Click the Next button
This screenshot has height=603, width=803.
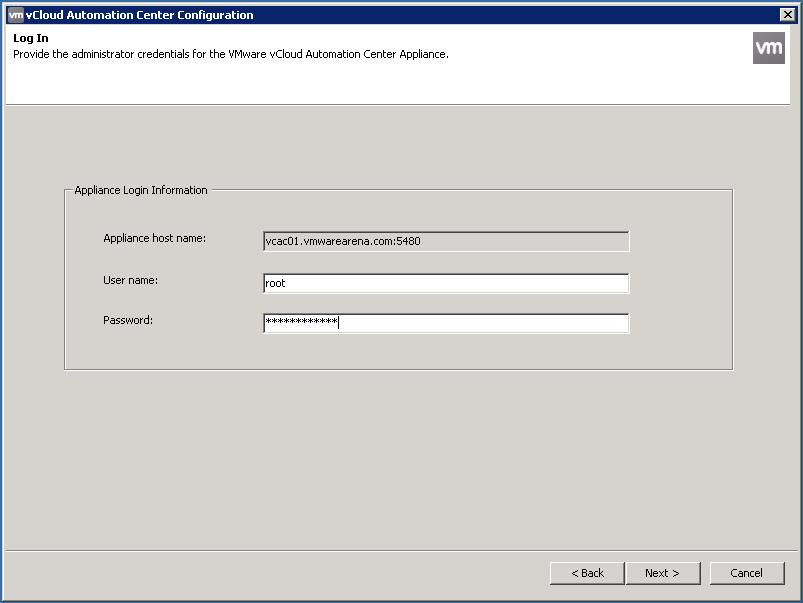[662, 573]
